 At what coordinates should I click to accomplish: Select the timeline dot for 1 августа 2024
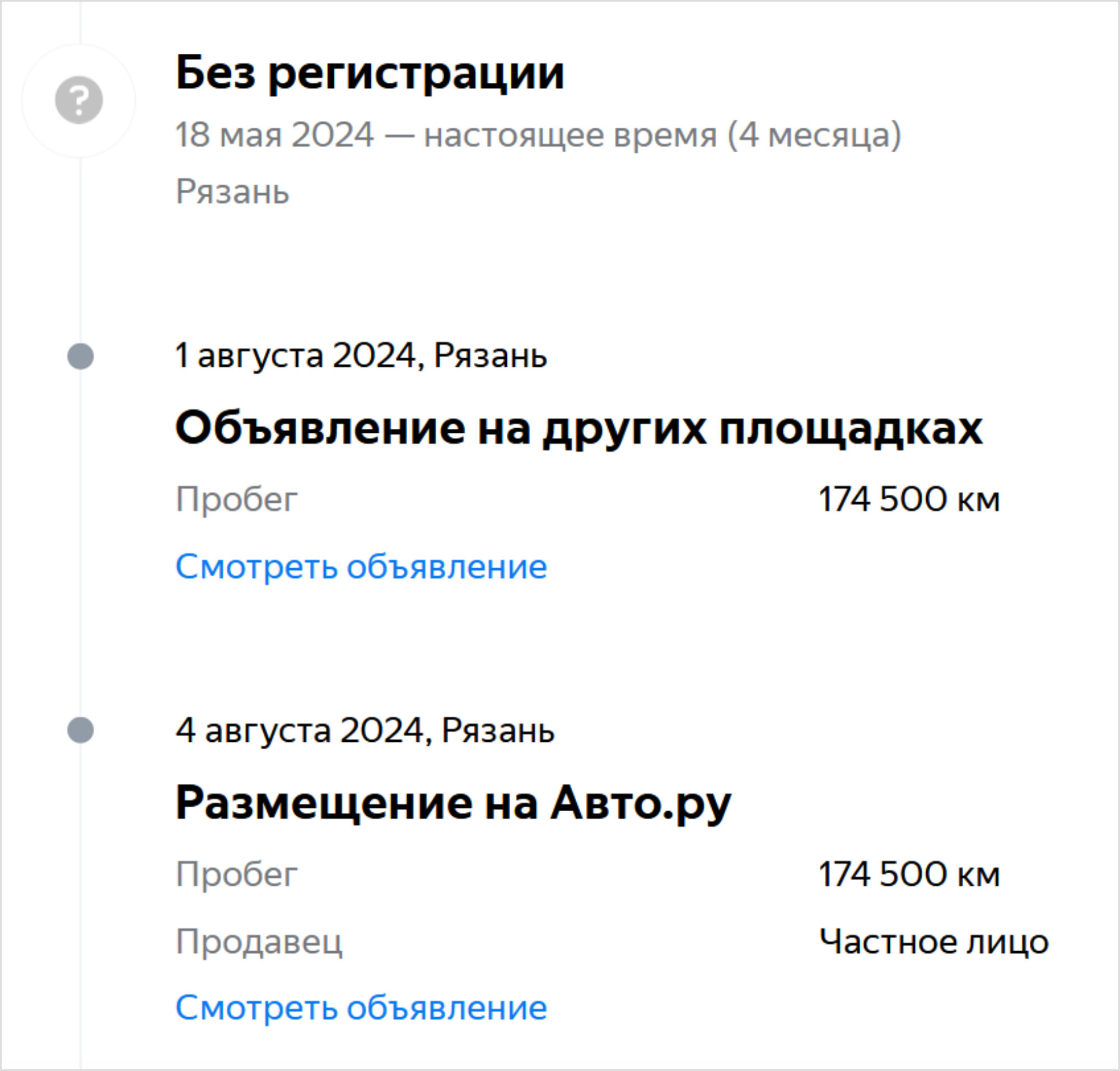pyautogui.click(x=81, y=356)
